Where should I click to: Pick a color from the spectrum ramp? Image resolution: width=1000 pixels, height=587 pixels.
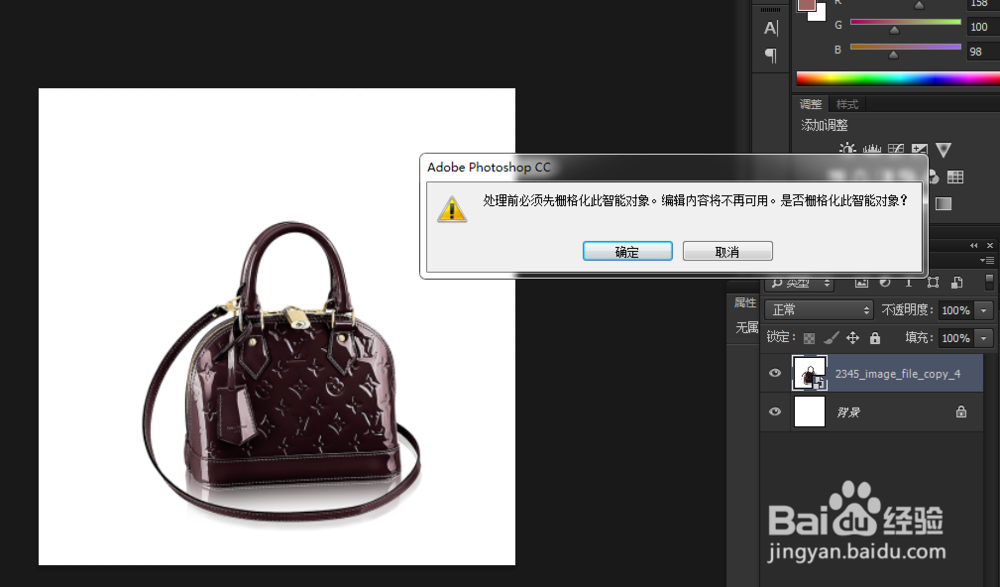(x=898, y=78)
